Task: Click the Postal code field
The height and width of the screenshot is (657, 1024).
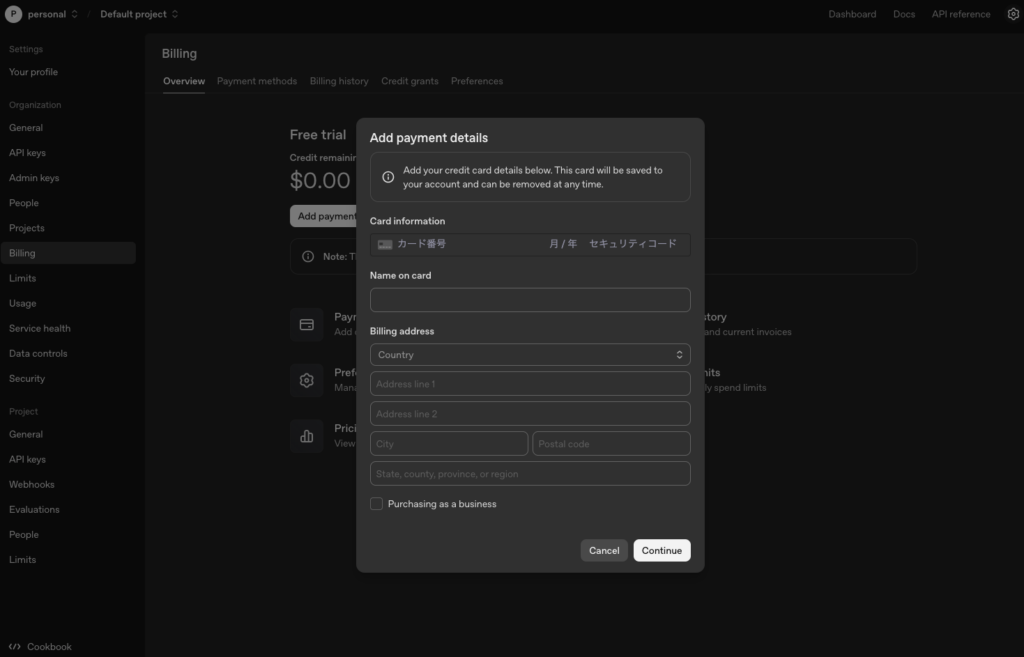Action: [611, 443]
